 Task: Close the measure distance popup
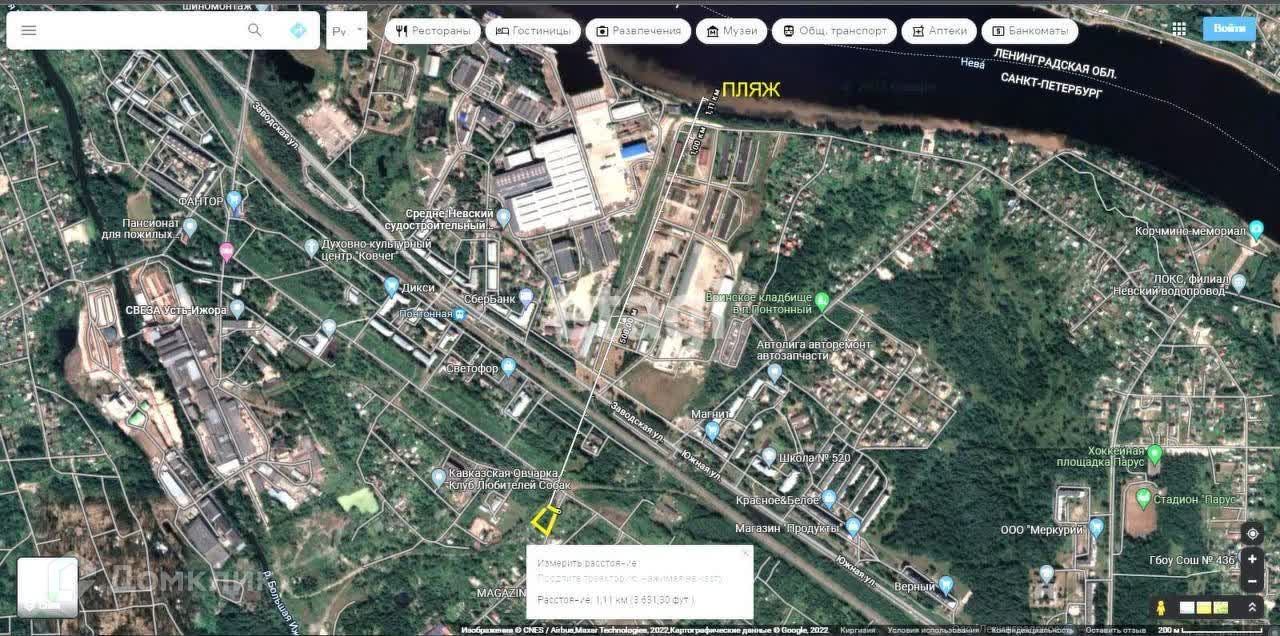point(745,552)
